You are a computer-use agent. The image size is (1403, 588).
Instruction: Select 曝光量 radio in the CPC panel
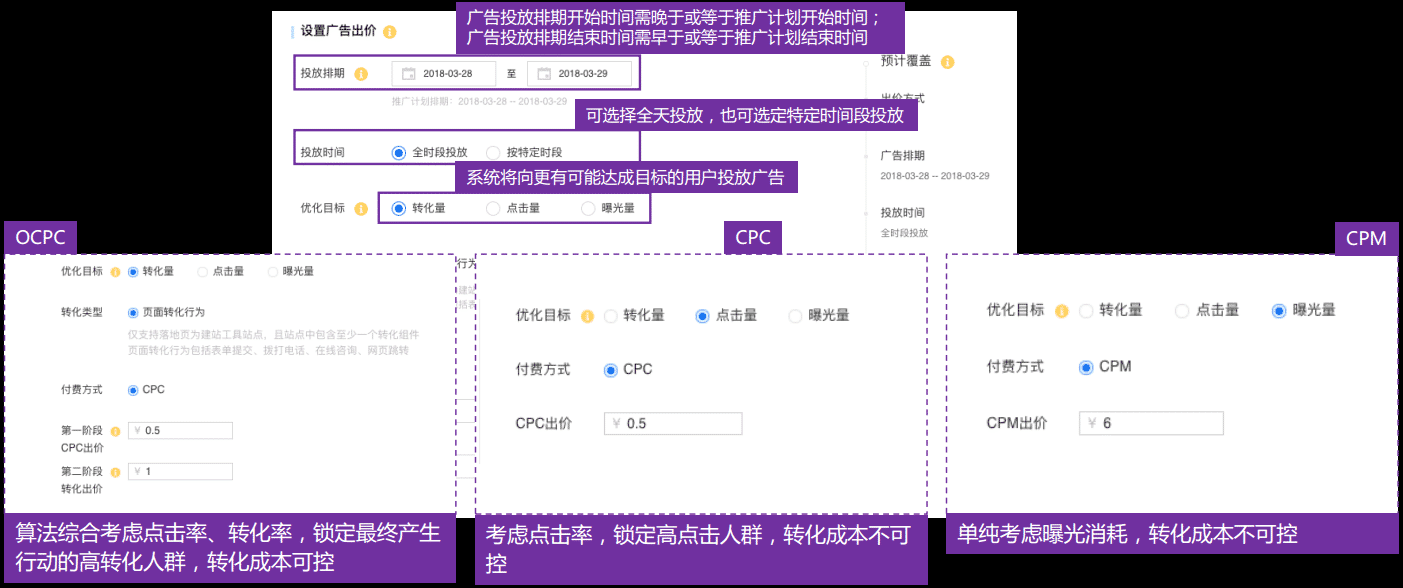pyautogui.click(x=795, y=316)
